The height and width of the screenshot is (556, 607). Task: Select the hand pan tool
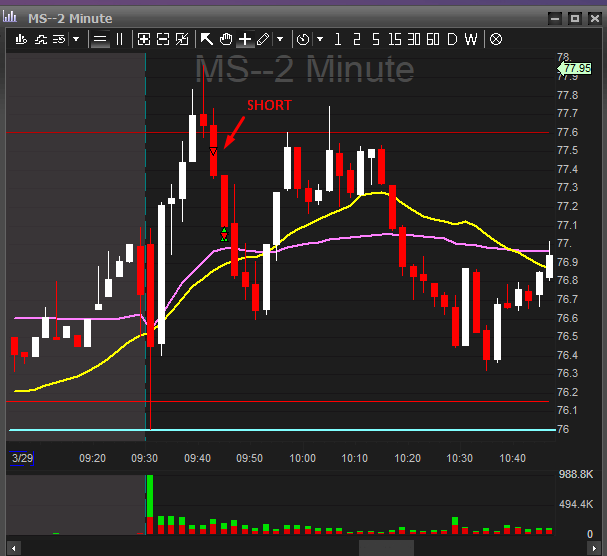pos(226,39)
